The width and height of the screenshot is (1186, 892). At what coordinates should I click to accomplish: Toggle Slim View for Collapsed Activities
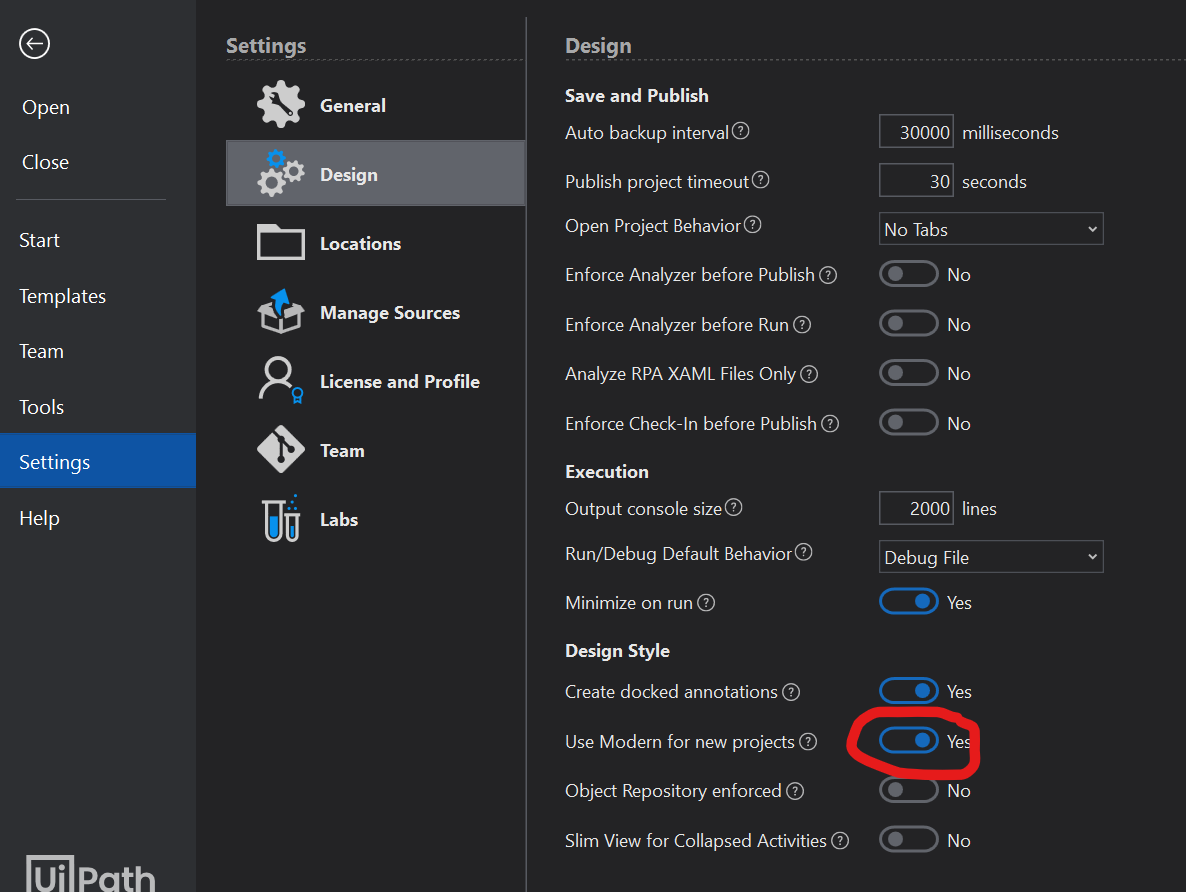[908, 840]
